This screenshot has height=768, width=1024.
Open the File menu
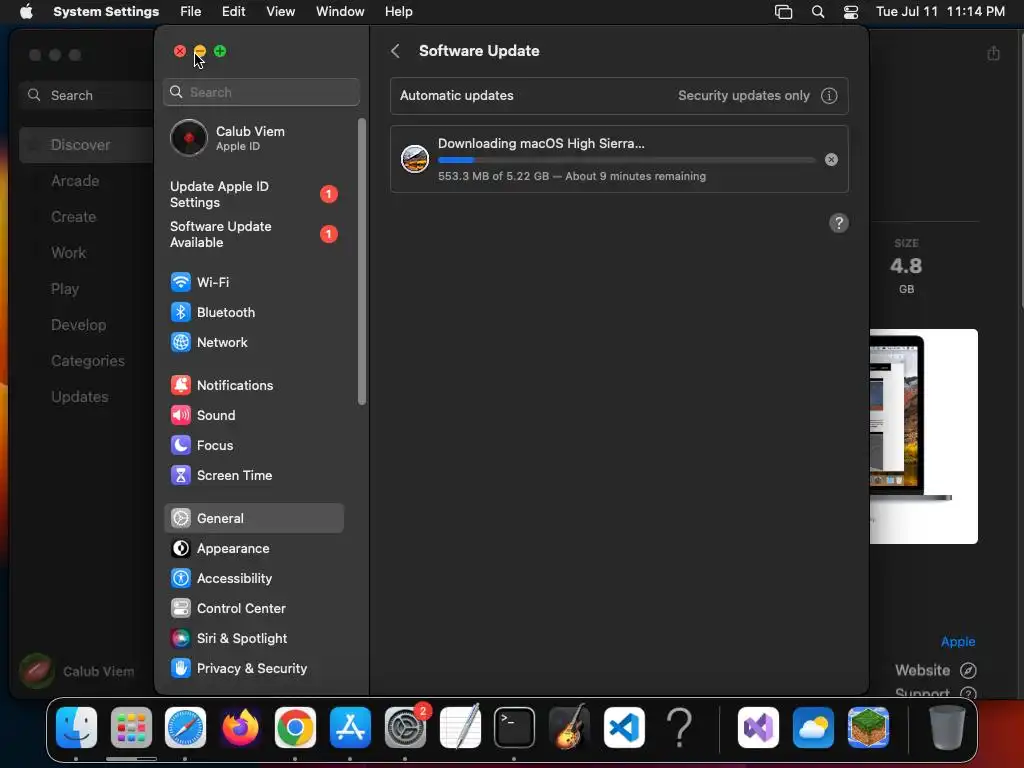[191, 12]
